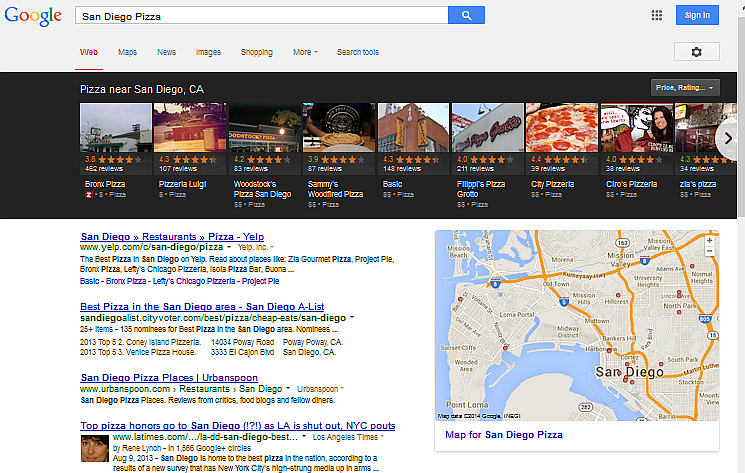This screenshot has width=745, height=473.
Task: Switch to the Shopping tab
Action: pyautogui.click(x=257, y=52)
